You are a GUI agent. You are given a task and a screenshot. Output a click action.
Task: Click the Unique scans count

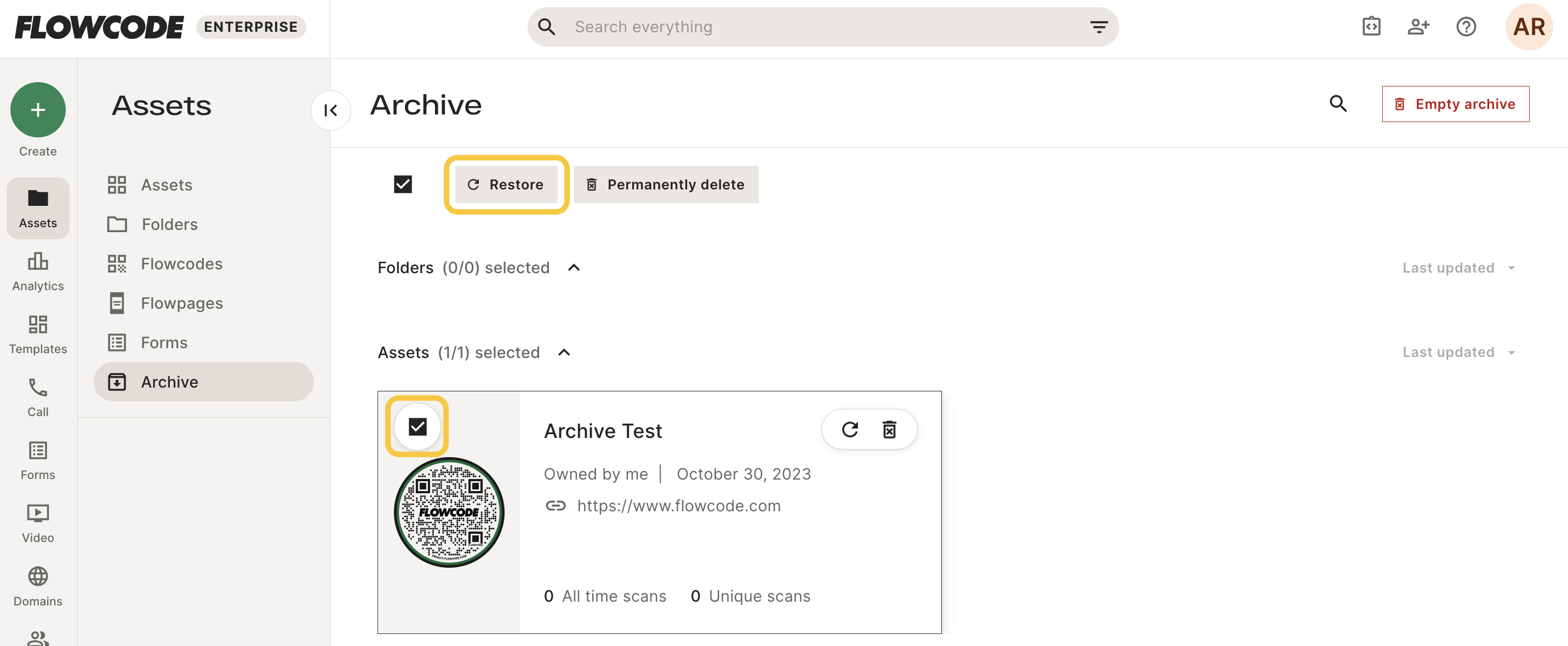pyautogui.click(x=751, y=596)
